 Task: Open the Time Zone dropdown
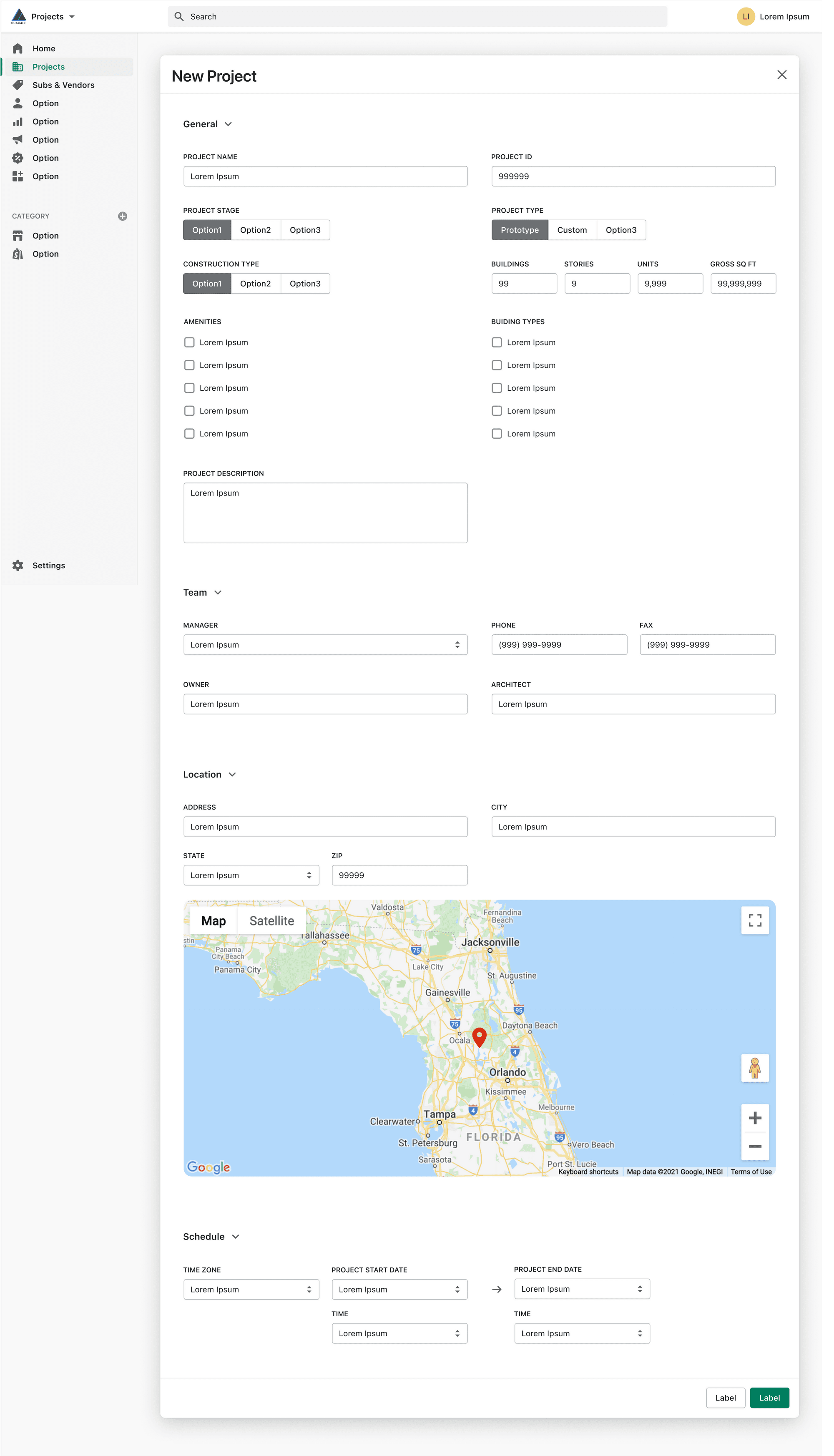pyautogui.click(x=251, y=1289)
